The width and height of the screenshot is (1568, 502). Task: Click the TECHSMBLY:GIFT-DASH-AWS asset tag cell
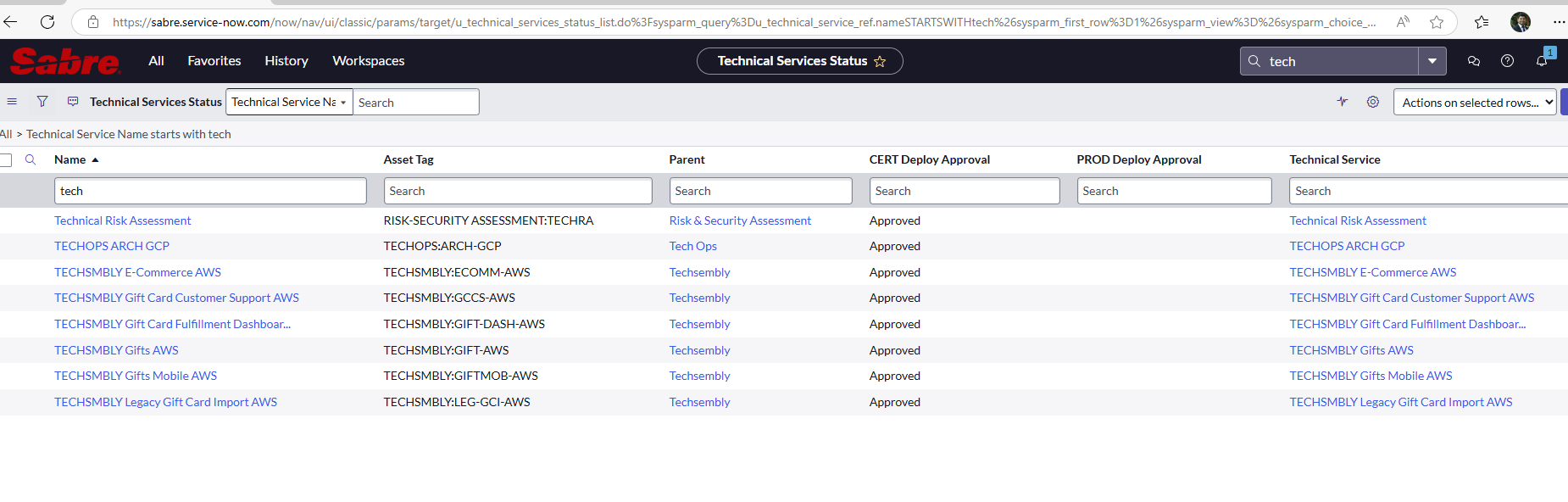click(x=464, y=324)
